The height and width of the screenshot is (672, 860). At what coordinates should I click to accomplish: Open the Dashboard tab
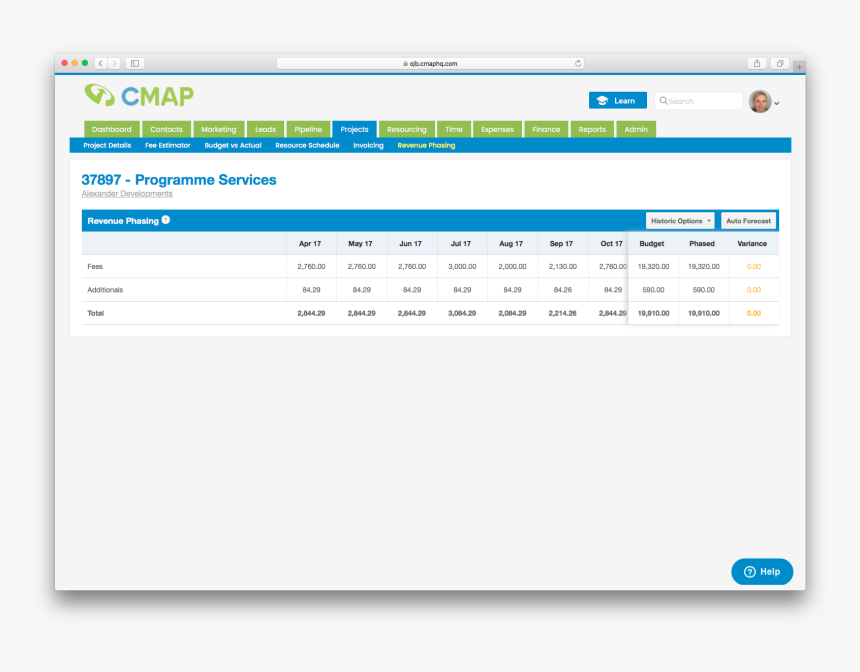(111, 129)
